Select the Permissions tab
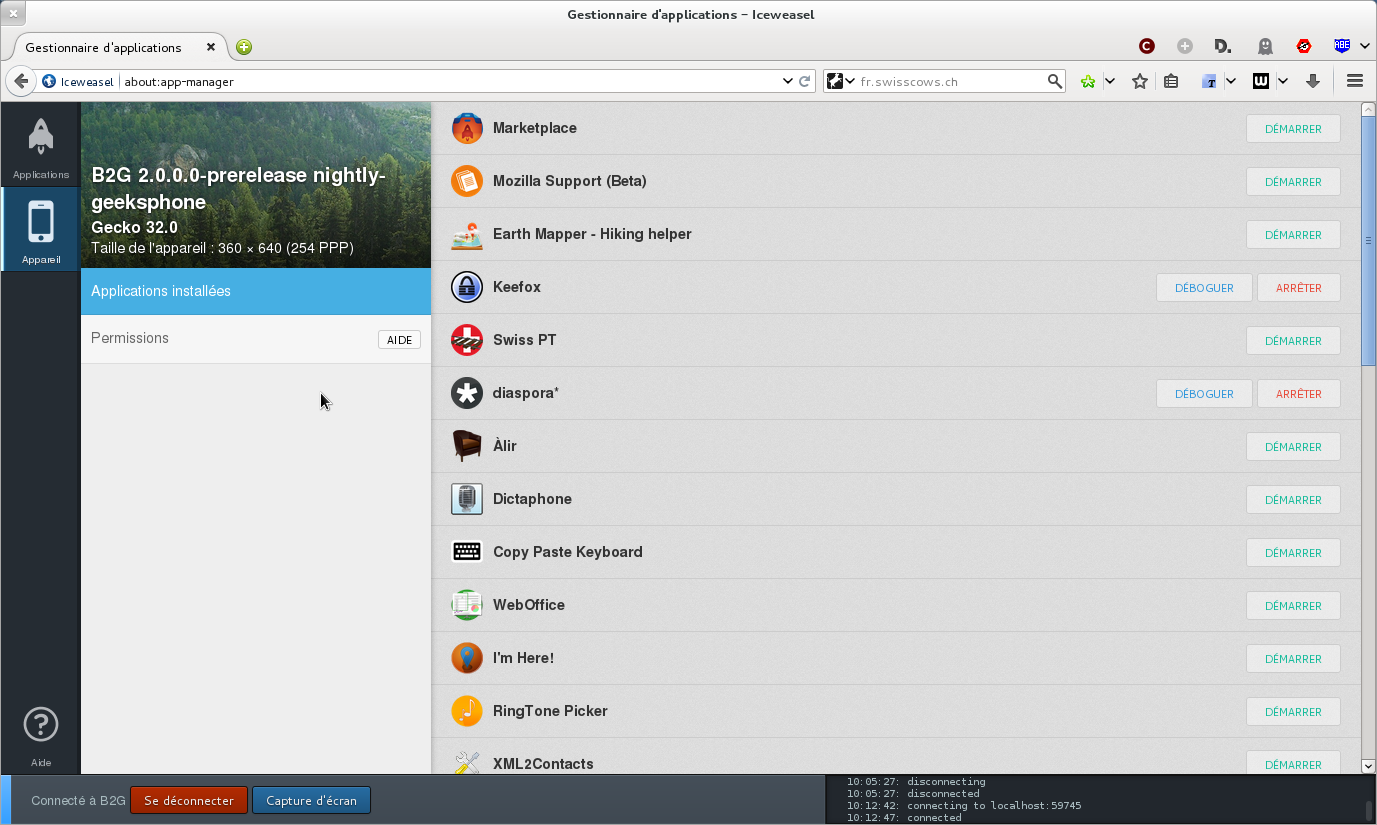Image resolution: width=1377 pixels, height=825 pixels. click(256, 339)
